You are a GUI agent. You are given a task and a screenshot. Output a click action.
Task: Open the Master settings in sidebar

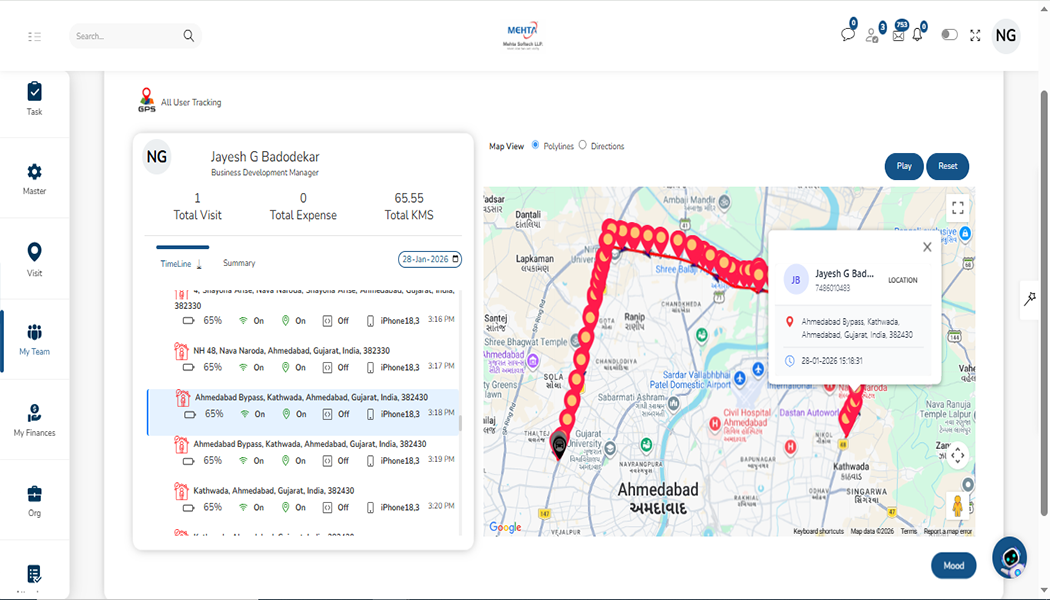coord(34,178)
